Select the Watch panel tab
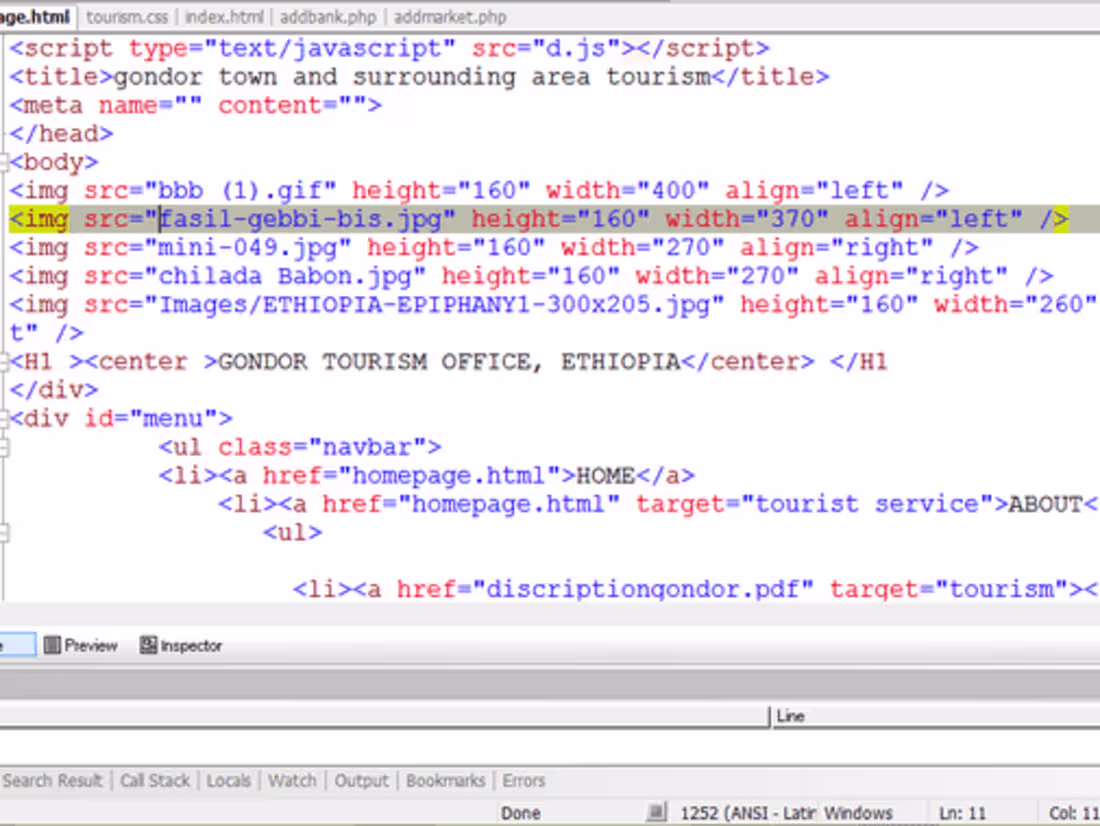This screenshot has height=826, width=1100. point(292,780)
